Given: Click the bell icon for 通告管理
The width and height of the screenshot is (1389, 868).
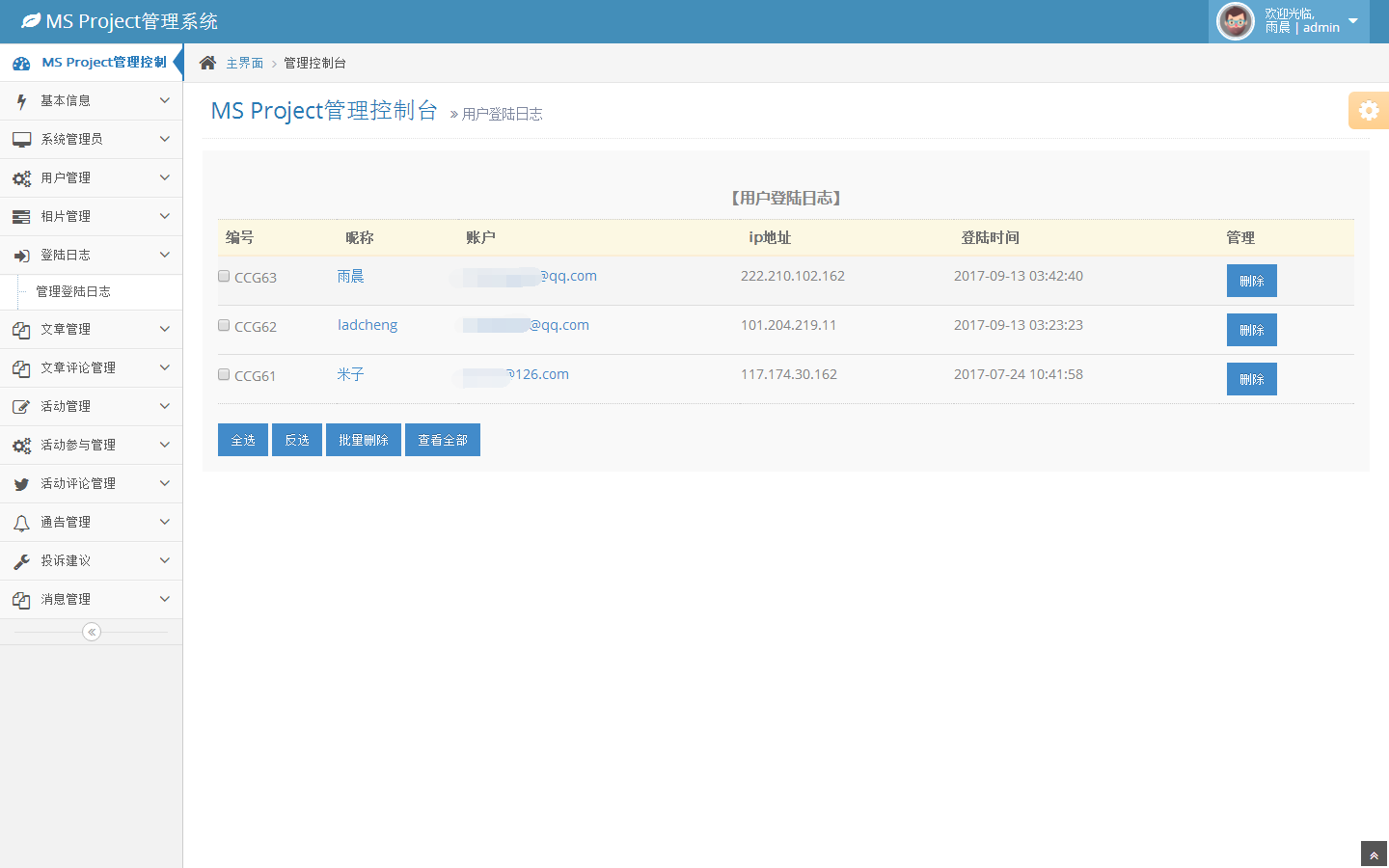Looking at the screenshot, I should coord(21,523).
